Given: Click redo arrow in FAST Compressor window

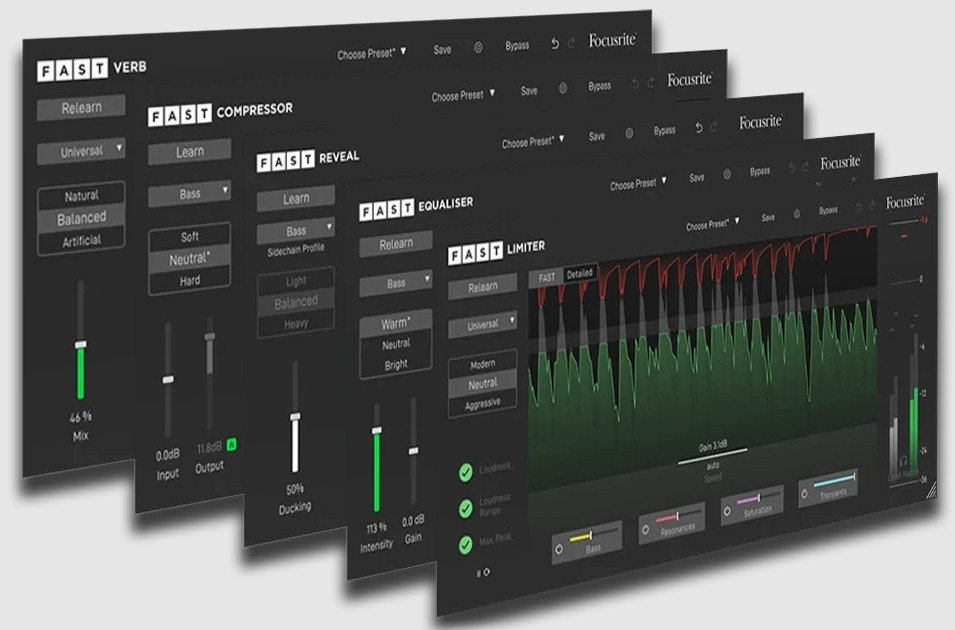Looking at the screenshot, I should click(650, 82).
